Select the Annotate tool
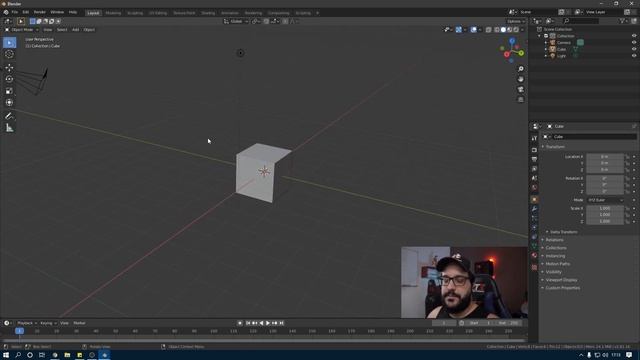Viewport: 640px width, 360px height. point(9,116)
